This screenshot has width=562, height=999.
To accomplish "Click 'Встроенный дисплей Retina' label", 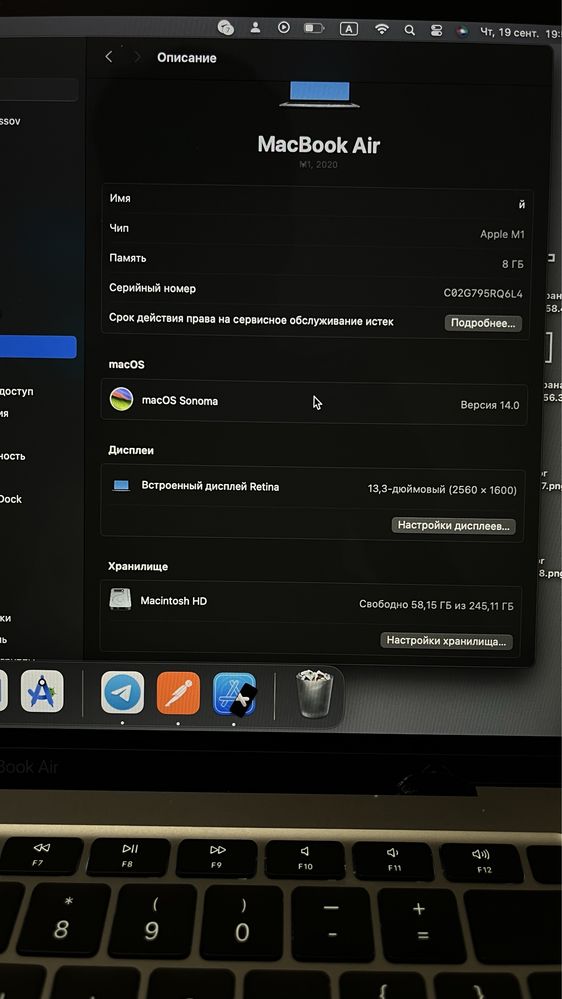I will click(210, 487).
